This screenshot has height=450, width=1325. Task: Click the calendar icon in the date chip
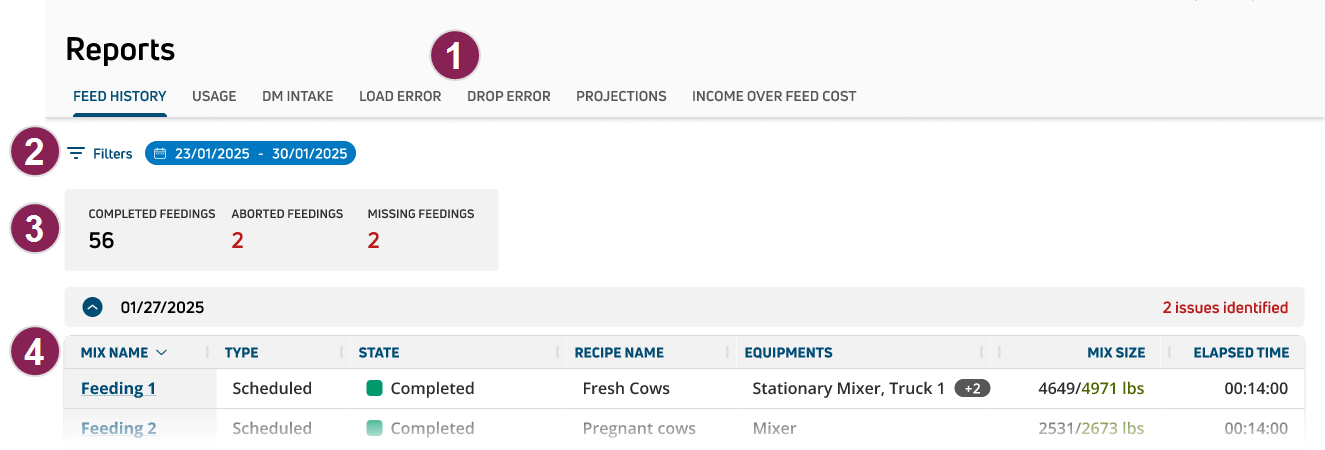tap(160, 154)
